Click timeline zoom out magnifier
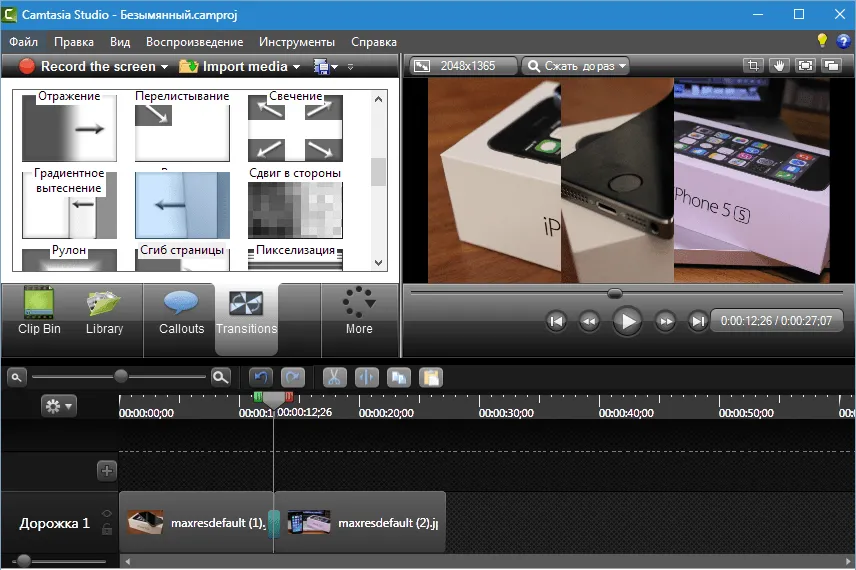The image size is (856, 570). coord(16,377)
